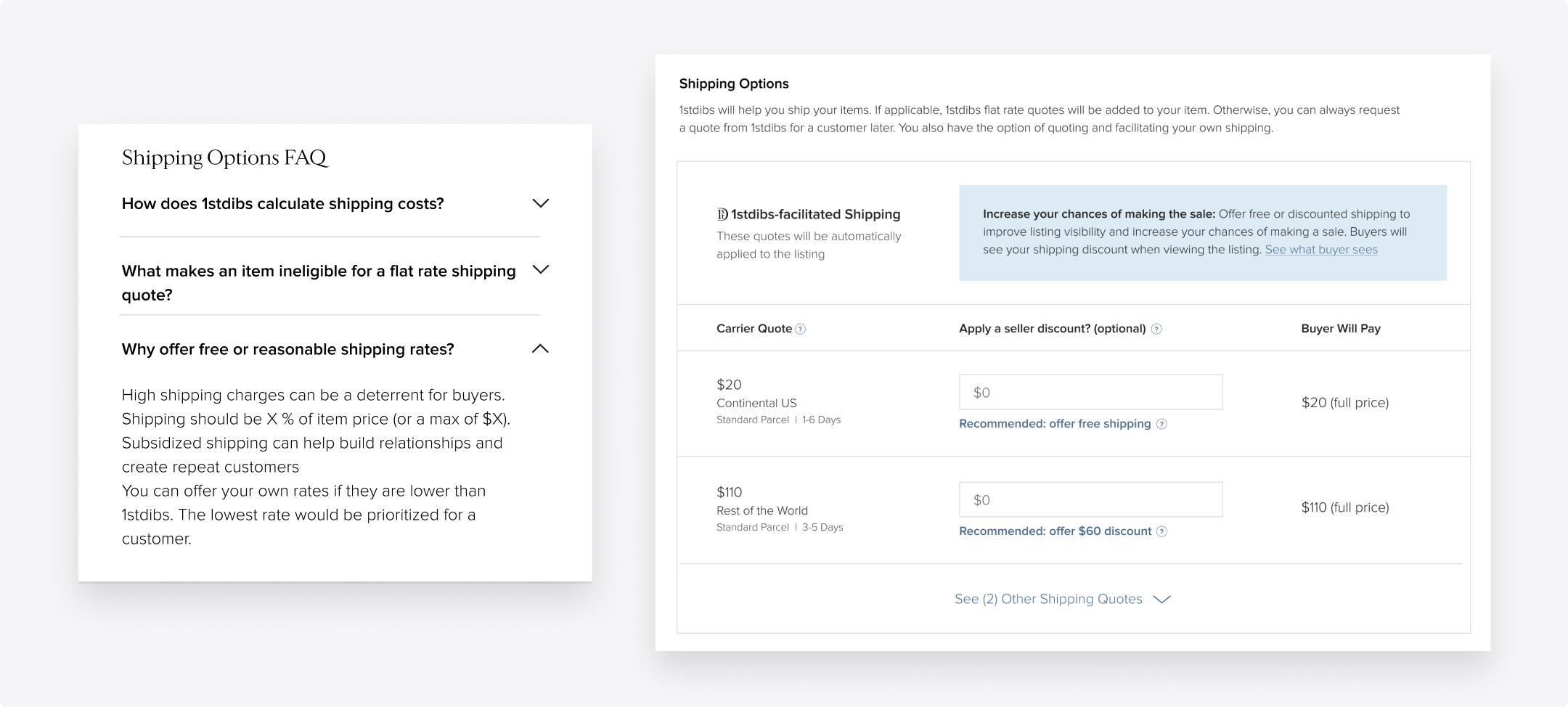Click the 'Rest of the World' destination label
1568x707 pixels.
point(762,510)
